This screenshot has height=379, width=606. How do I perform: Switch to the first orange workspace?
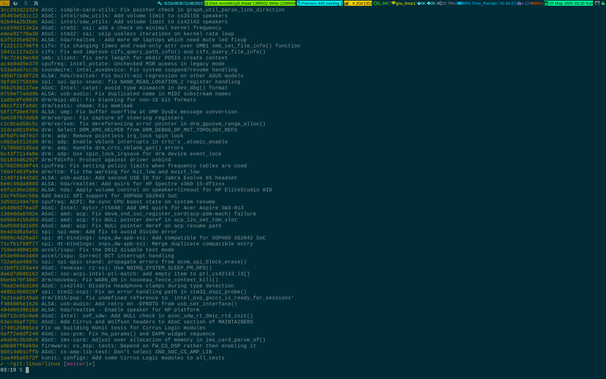[x=5, y=3]
